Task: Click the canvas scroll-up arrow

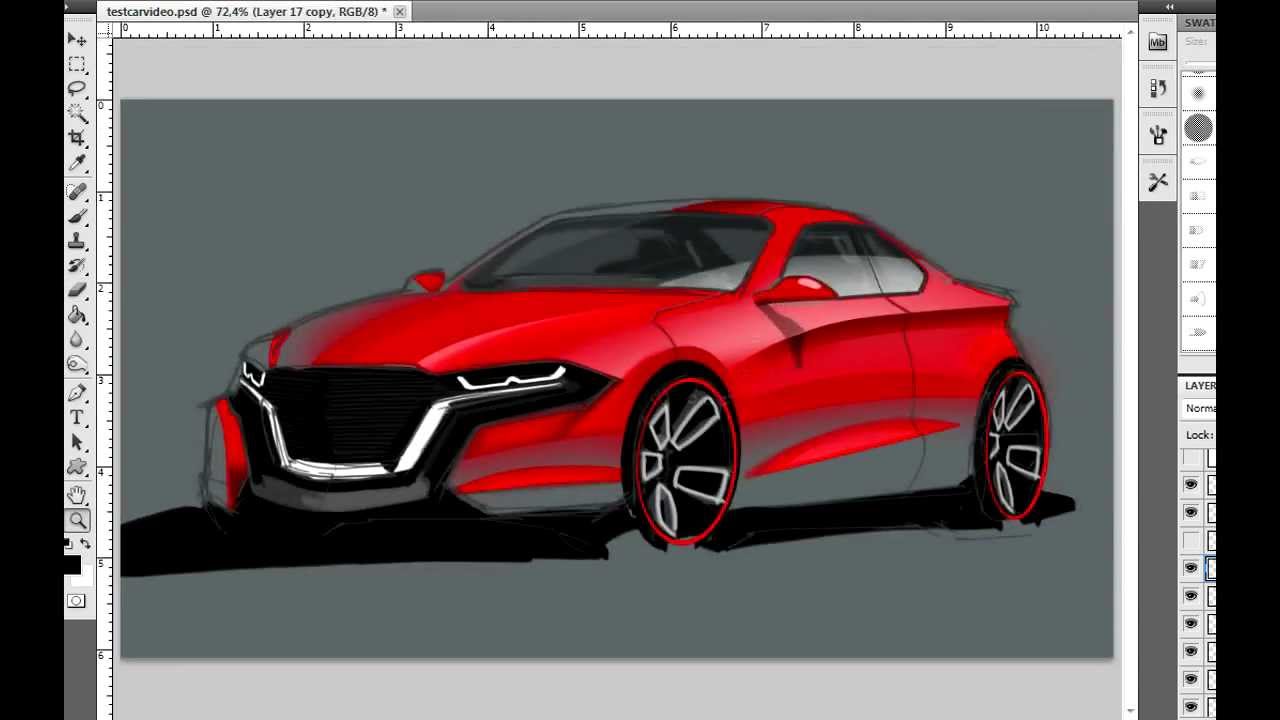Action: pos(1131,33)
